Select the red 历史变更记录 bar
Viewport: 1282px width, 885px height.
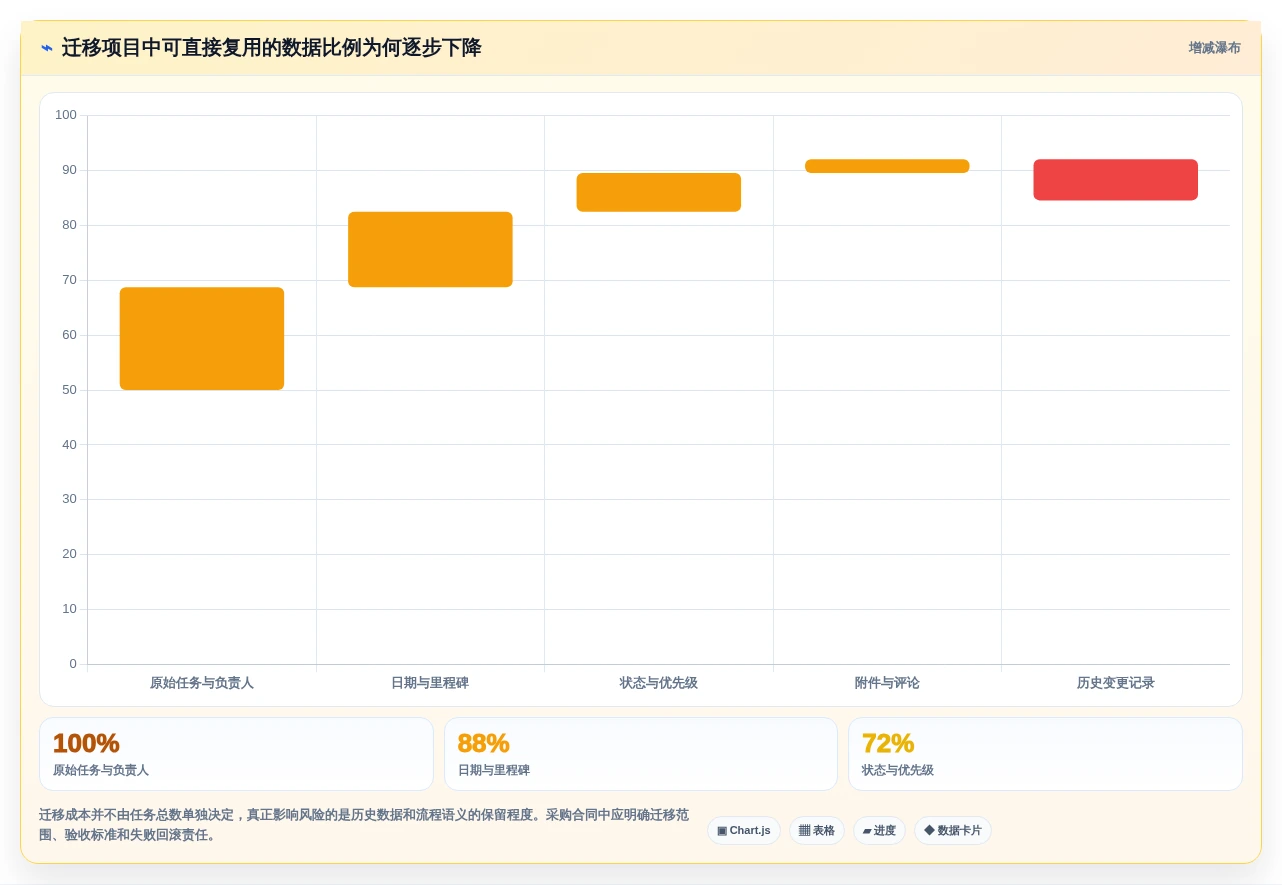(1116, 180)
